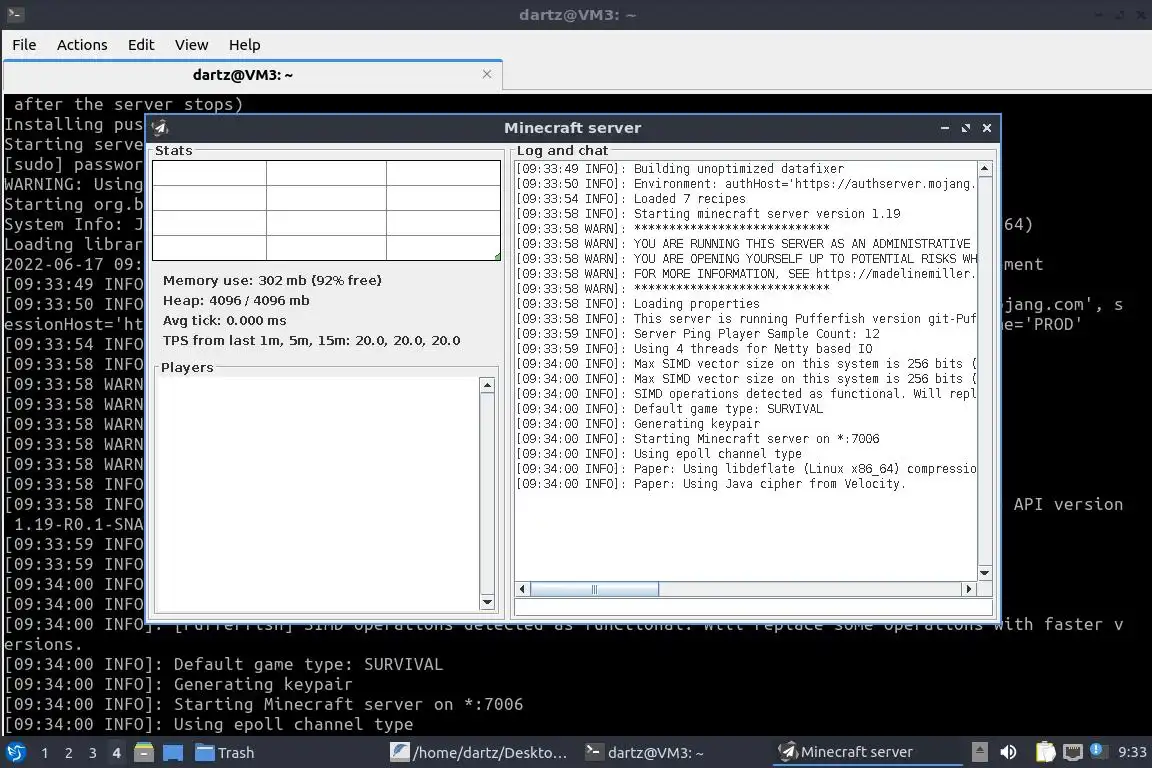Click the Avg tick 0.000 ms text
Image resolution: width=1152 pixels, height=768 pixels.
click(225, 320)
